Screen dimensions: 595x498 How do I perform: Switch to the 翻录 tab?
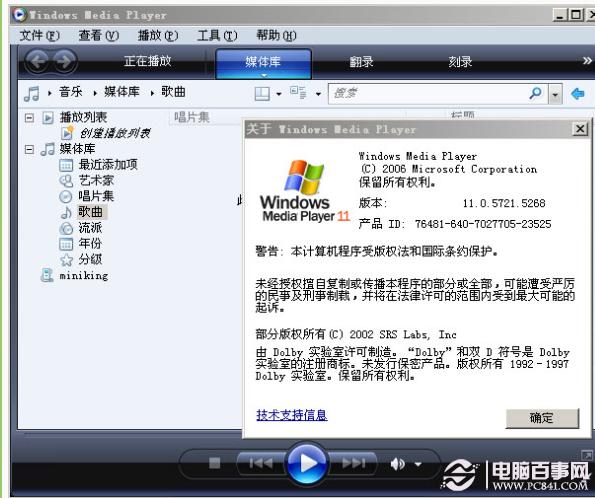pyautogui.click(x=361, y=61)
